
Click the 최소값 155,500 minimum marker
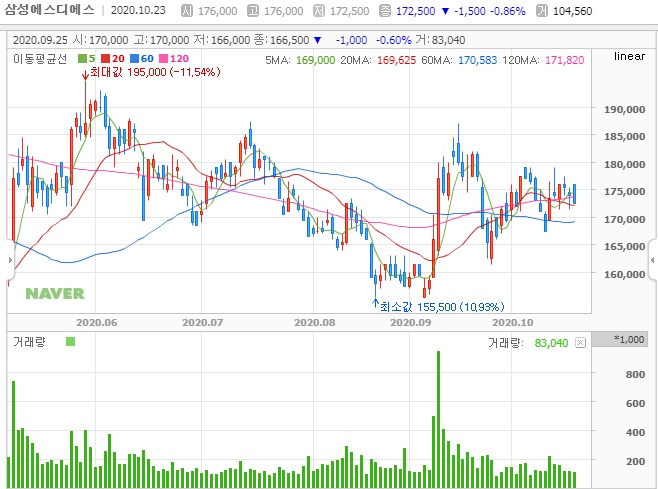click(439, 307)
